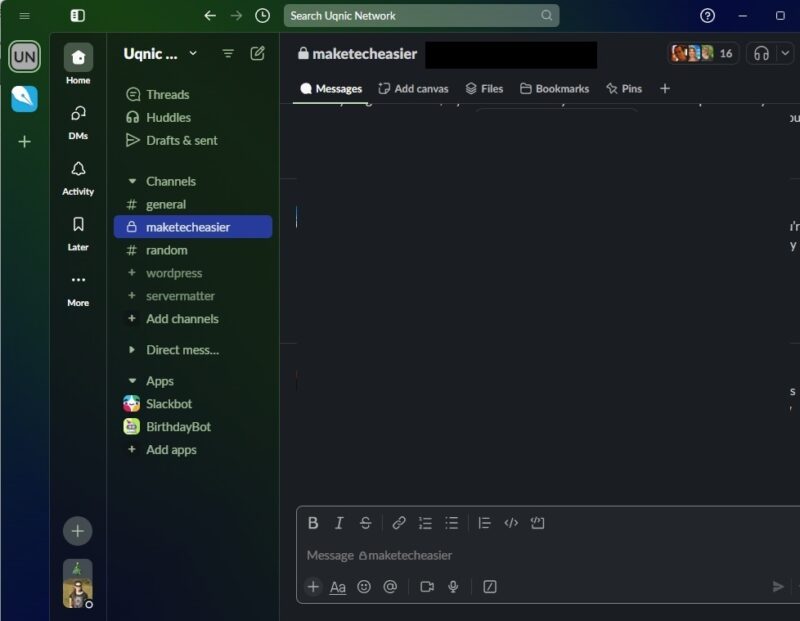Collapse the Channels section
Viewport: 800px width, 621px height.
click(x=130, y=181)
